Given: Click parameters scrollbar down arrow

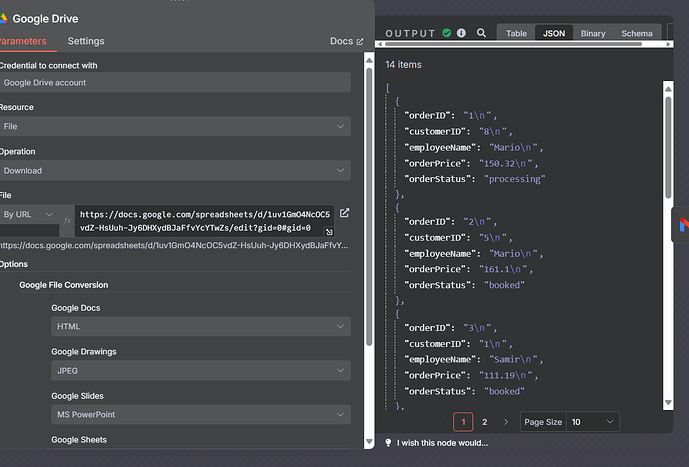Looking at the screenshot, I should (369, 441).
